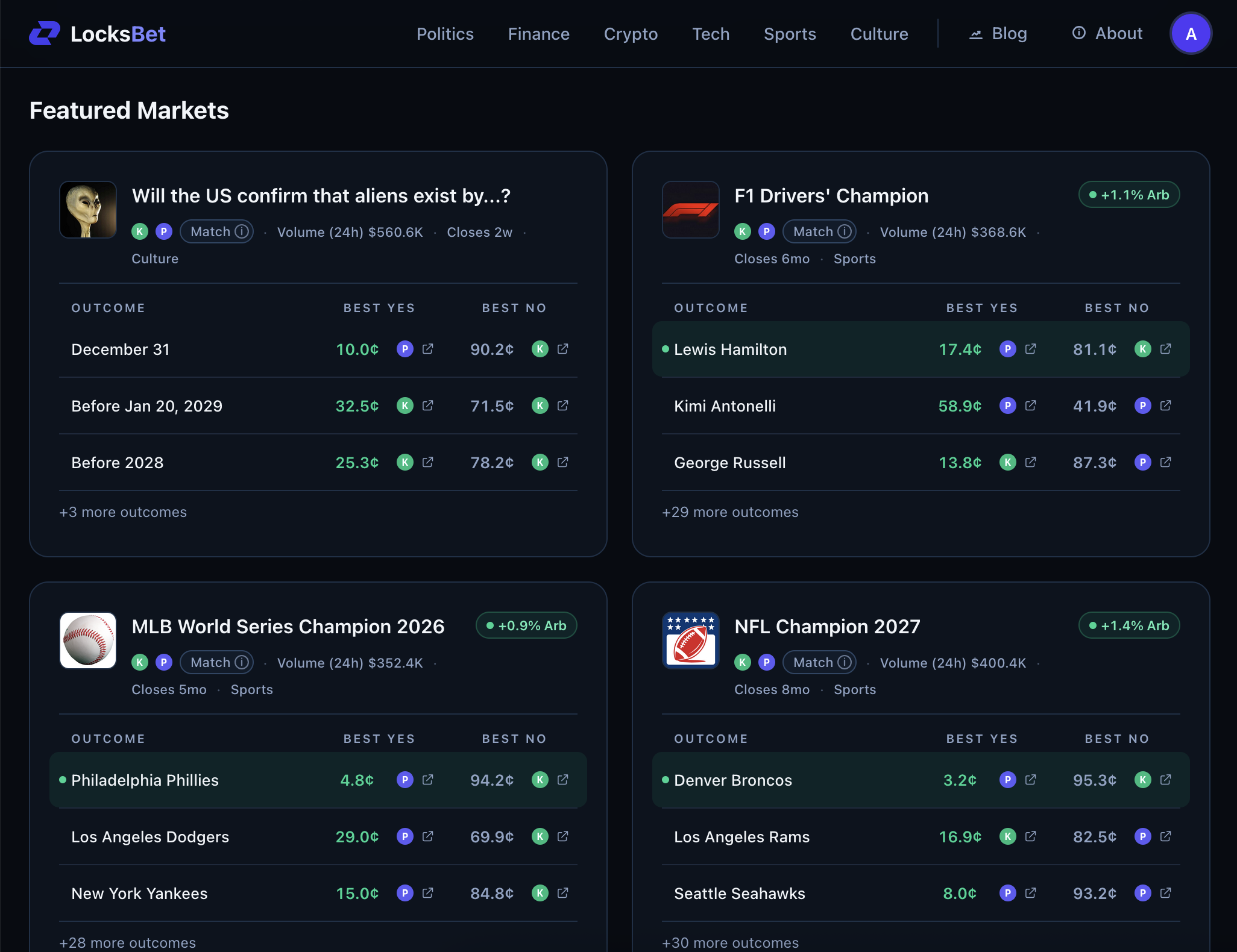This screenshot has width=1237, height=952.
Task: Open the Politics category in navigation
Action: coord(445,34)
